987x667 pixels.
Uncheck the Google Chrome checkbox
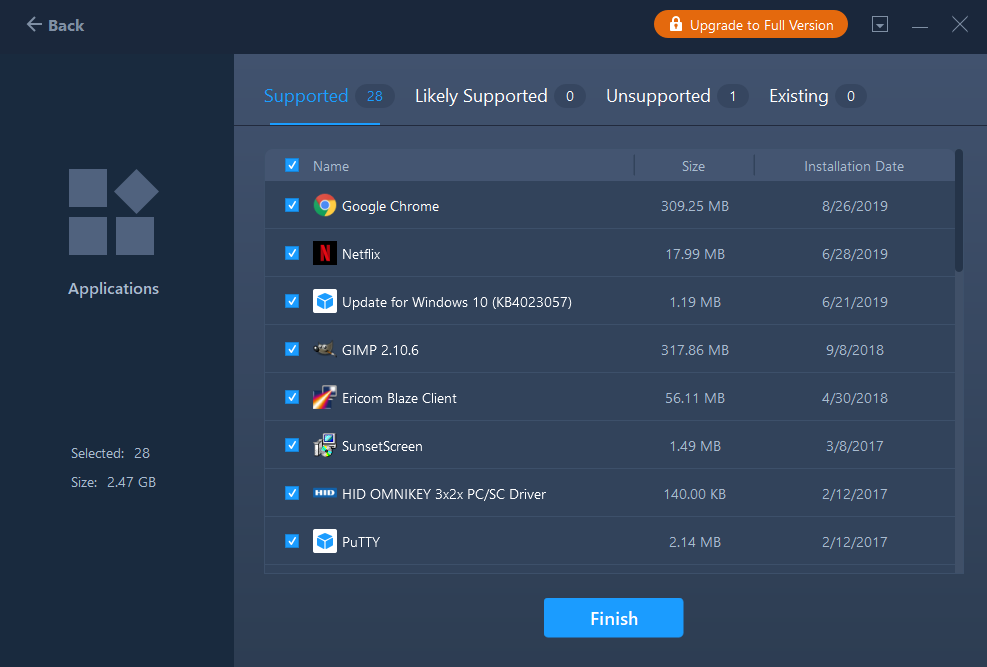click(292, 205)
